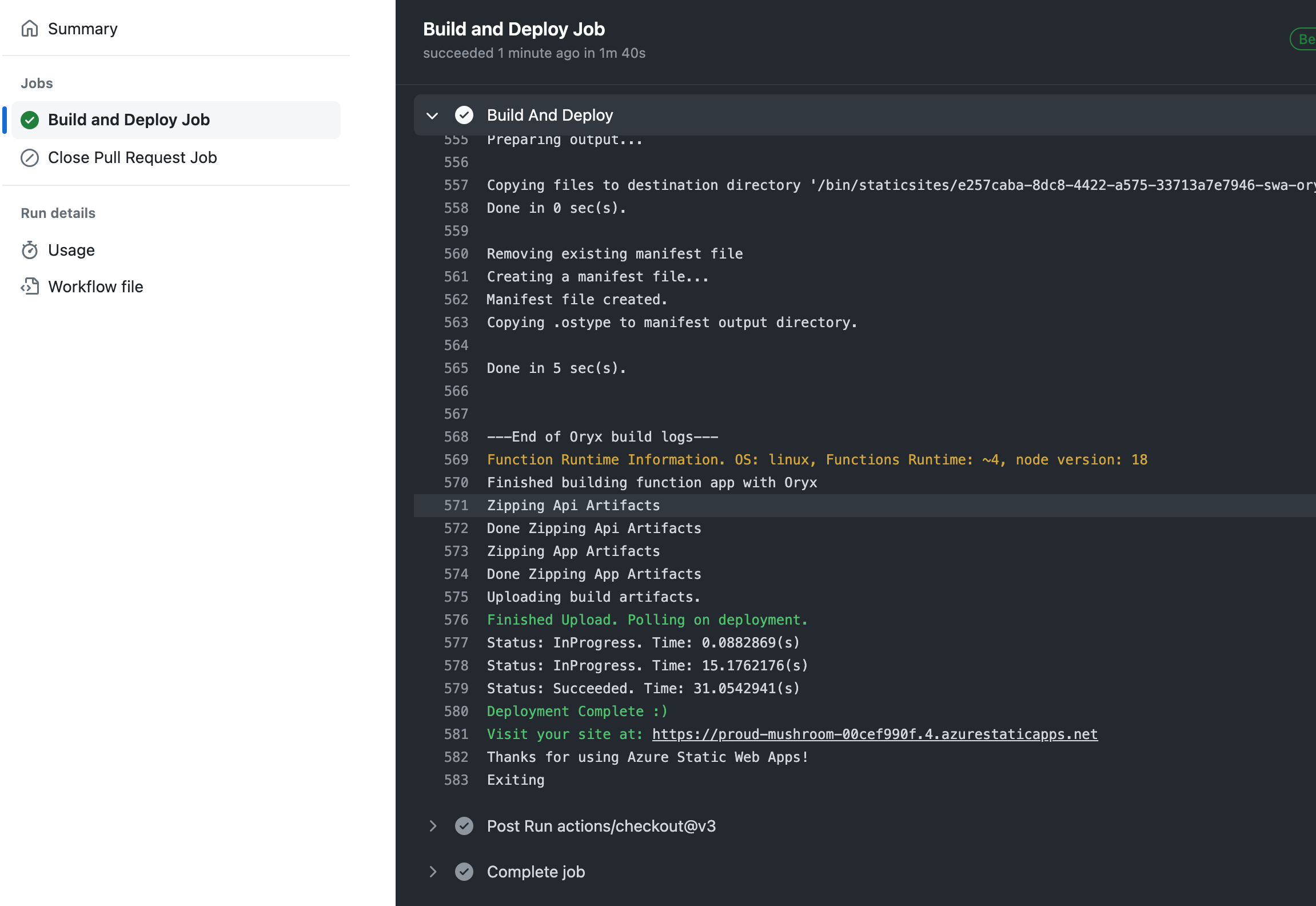This screenshot has height=906, width=1316.
Task: Open Workflow file page
Action: [95, 287]
